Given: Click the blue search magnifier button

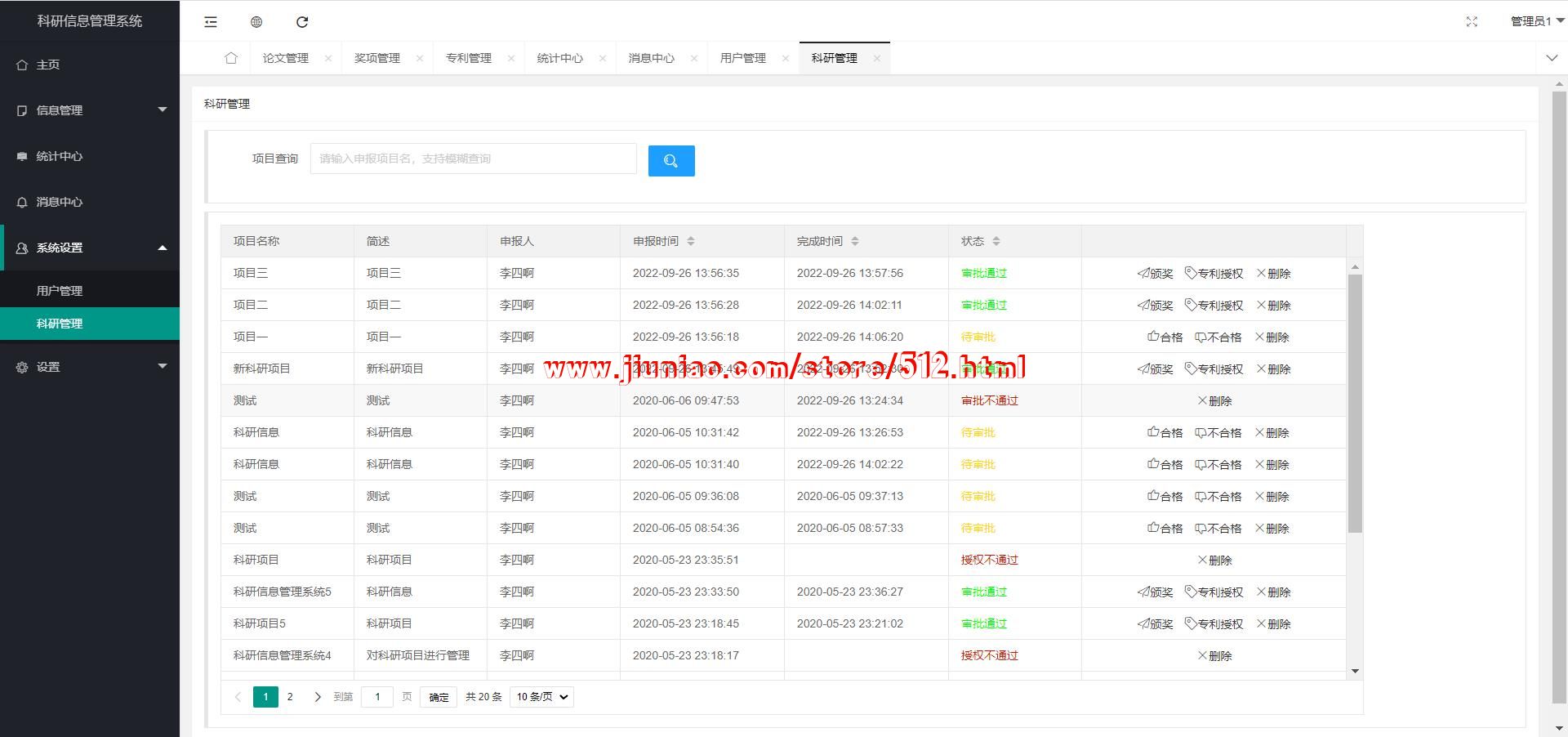Looking at the screenshot, I should (670, 161).
